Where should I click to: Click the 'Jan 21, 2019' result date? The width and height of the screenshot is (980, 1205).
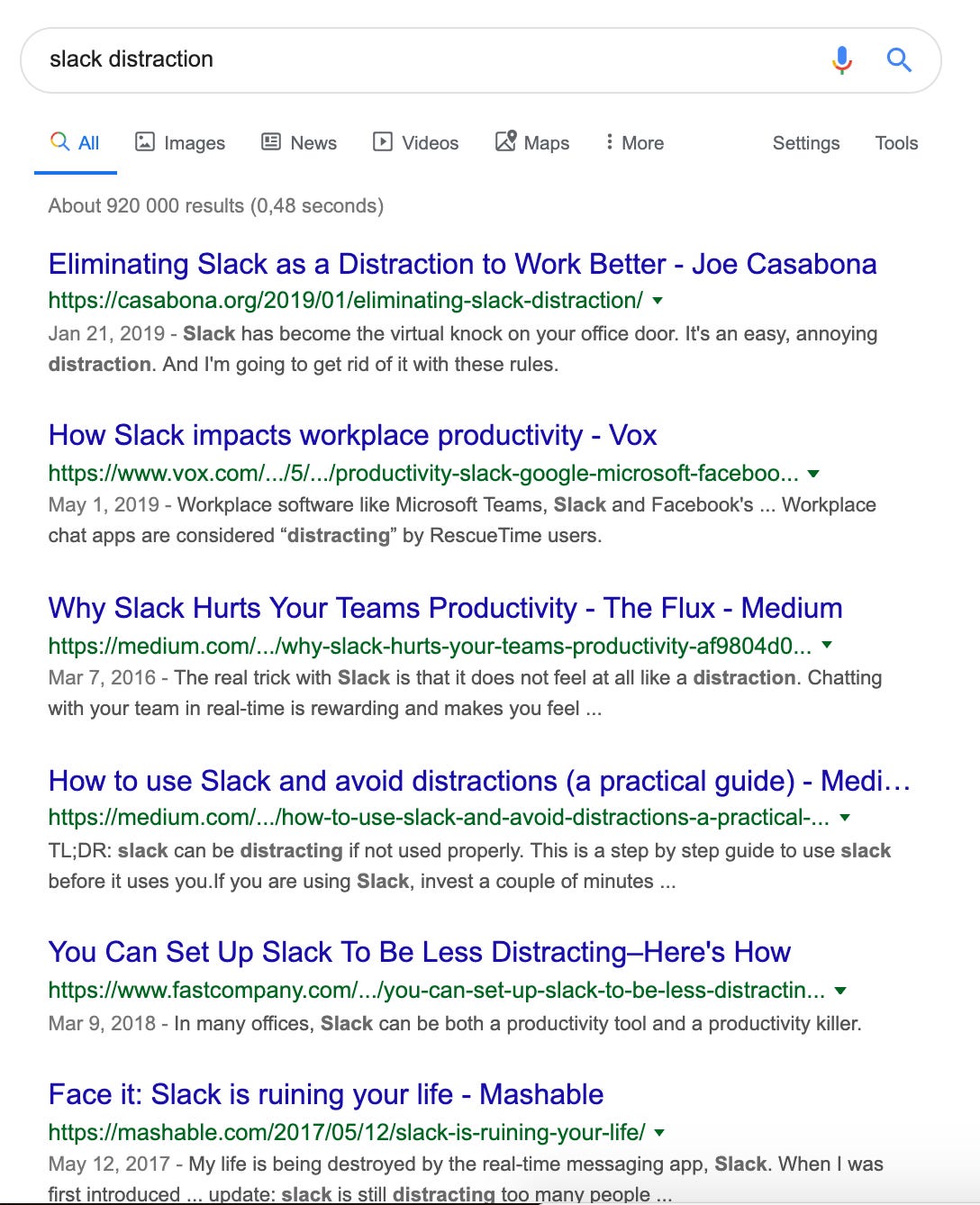coord(106,334)
